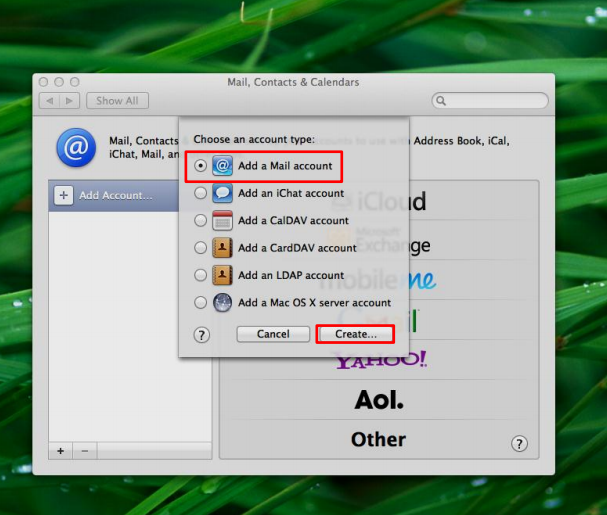Image resolution: width=607 pixels, height=515 pixels.
Task: Choose the Add a CardDAV account radio button
Action: 200,247
